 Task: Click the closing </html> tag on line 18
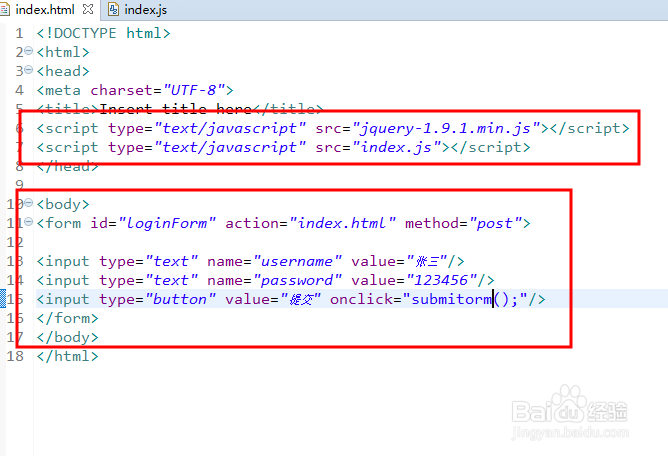click(67, 356)
